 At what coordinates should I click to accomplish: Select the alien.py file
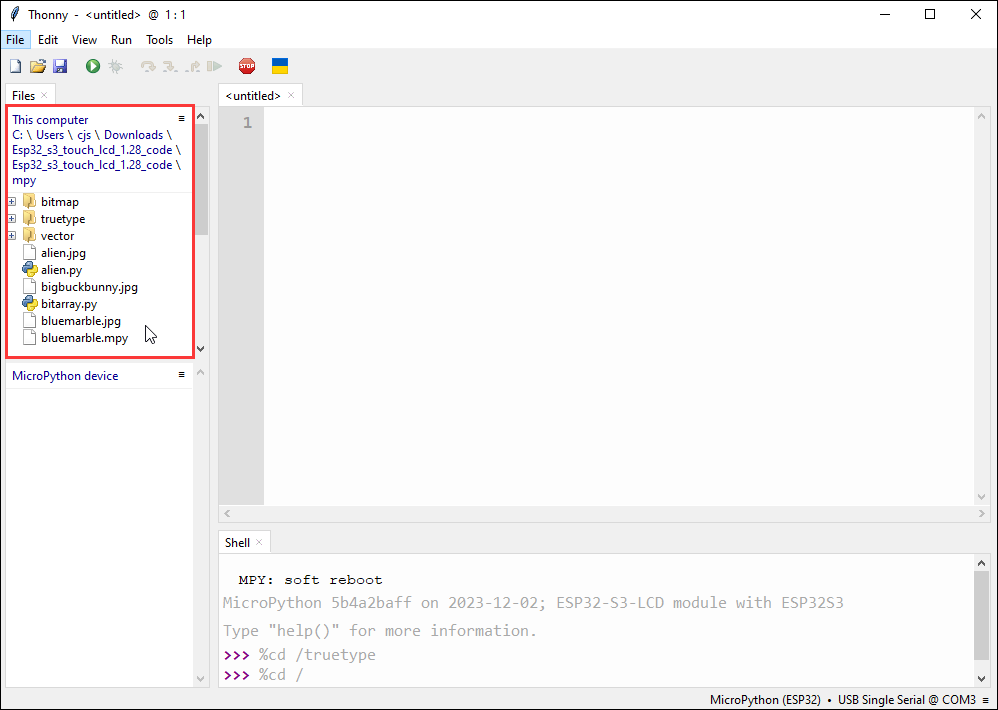click(x=61, y=270)
